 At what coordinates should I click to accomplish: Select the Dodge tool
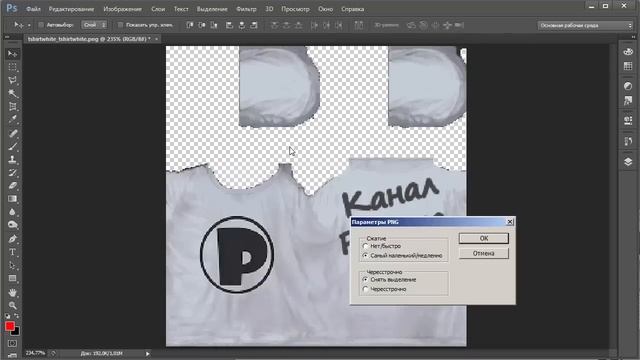point(12,225)
